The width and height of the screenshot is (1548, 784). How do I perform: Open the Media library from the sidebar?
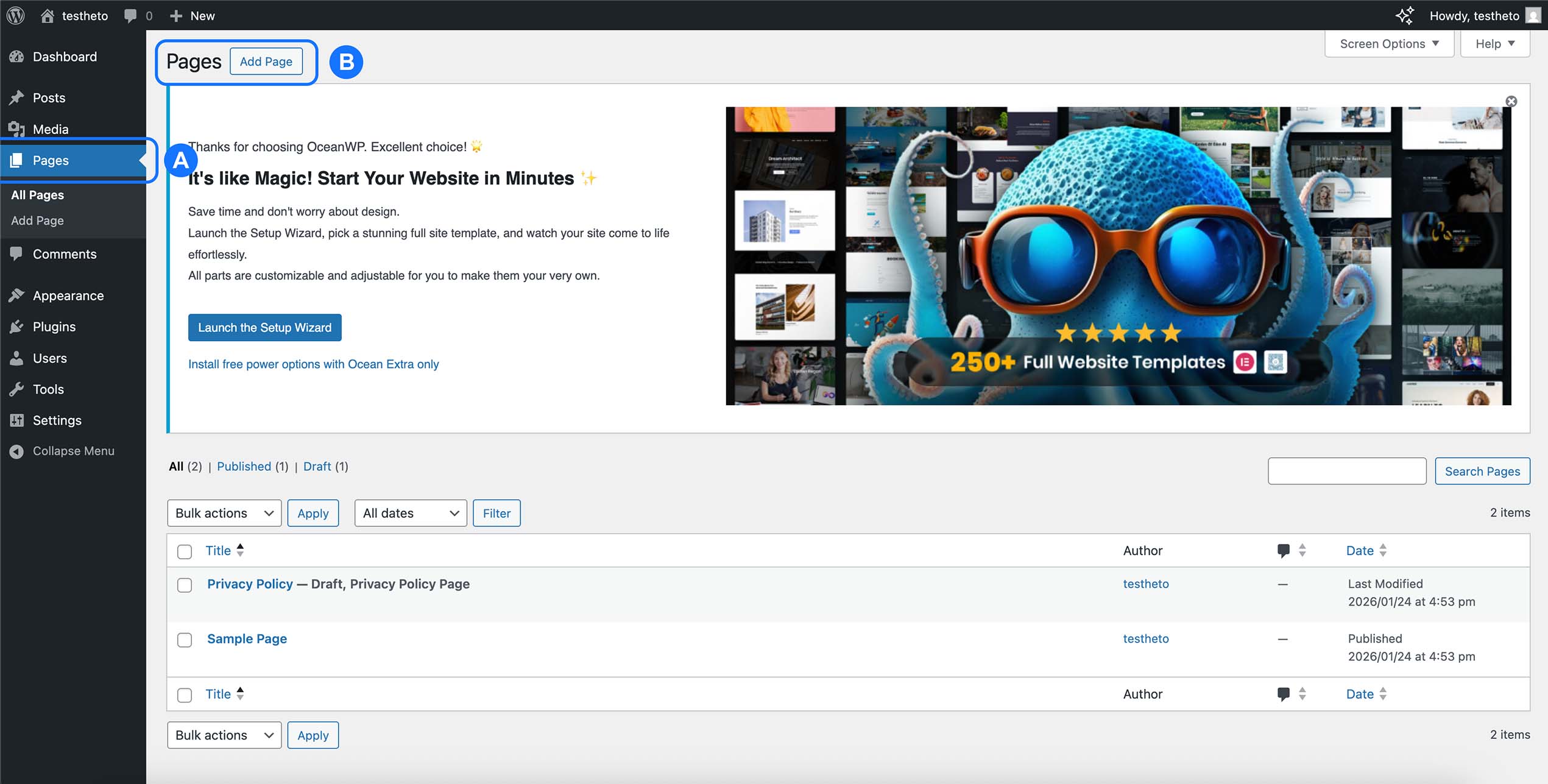(49, 129)
